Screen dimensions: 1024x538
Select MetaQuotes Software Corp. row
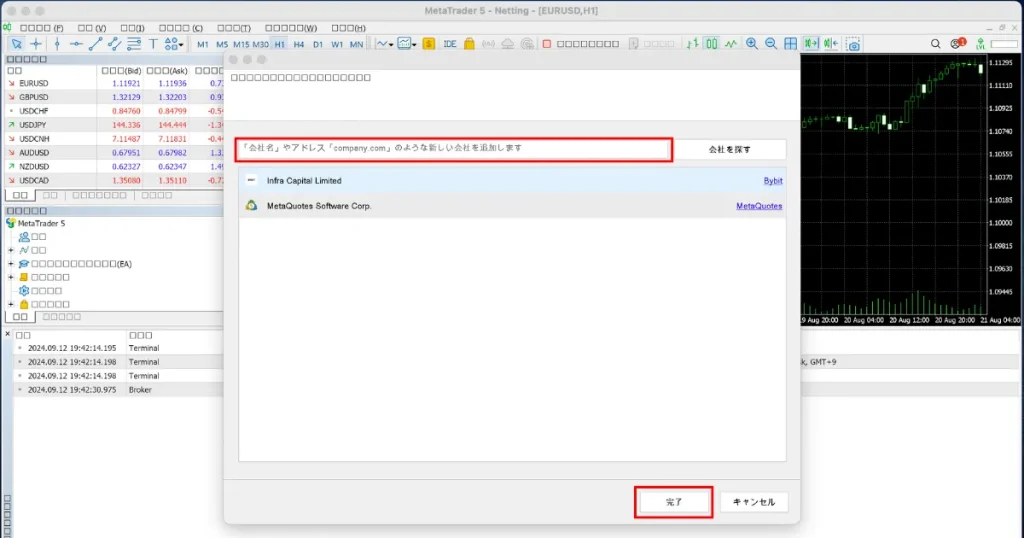[x=512, y=206]
